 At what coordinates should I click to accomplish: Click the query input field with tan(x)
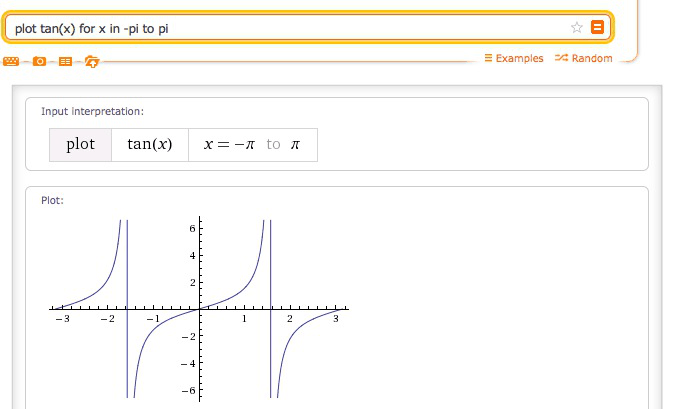[288, 28]
